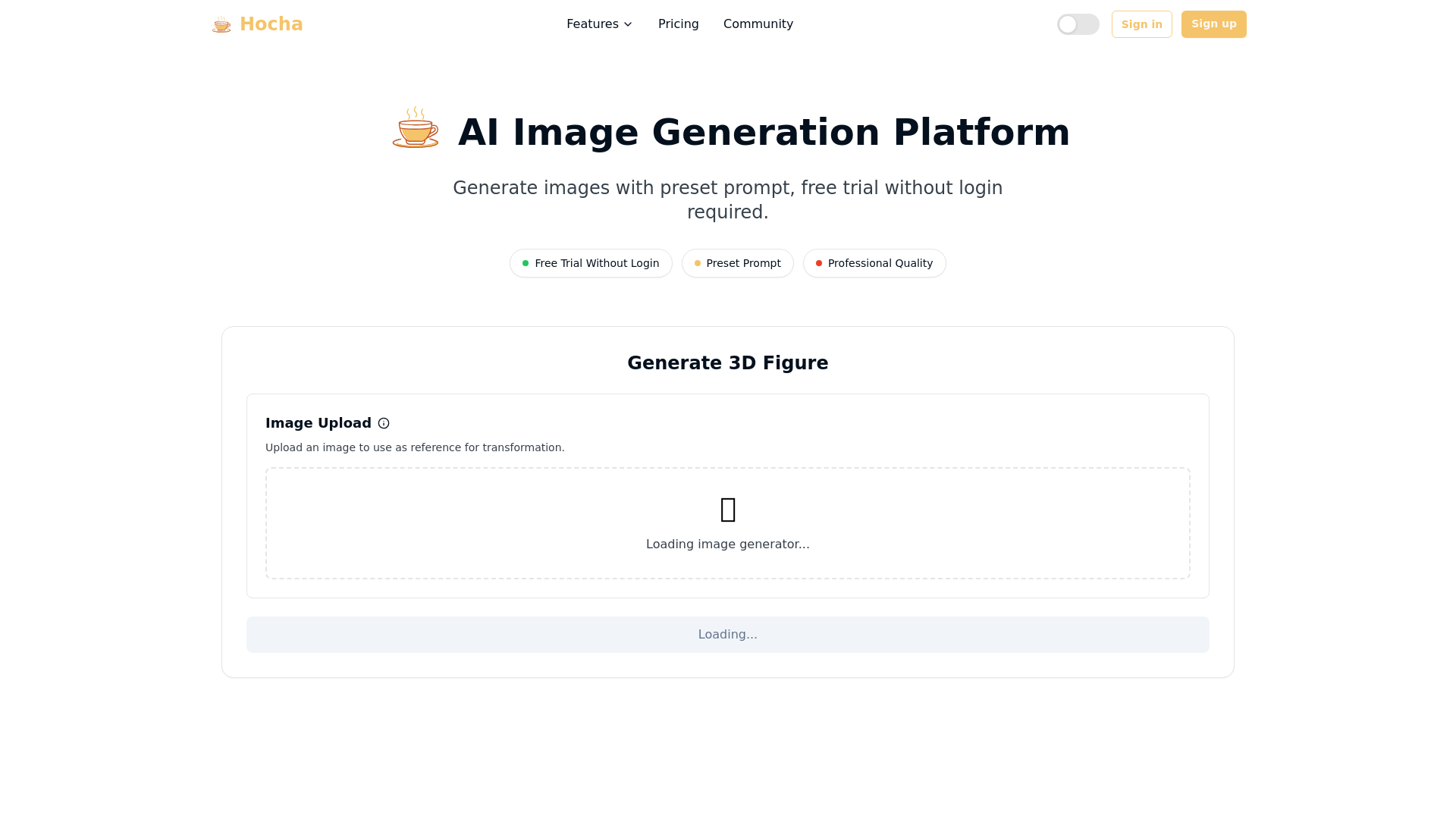Click the placeholder icon in upload area
The image size is (1456, 819).
click(x=728, y=510)
